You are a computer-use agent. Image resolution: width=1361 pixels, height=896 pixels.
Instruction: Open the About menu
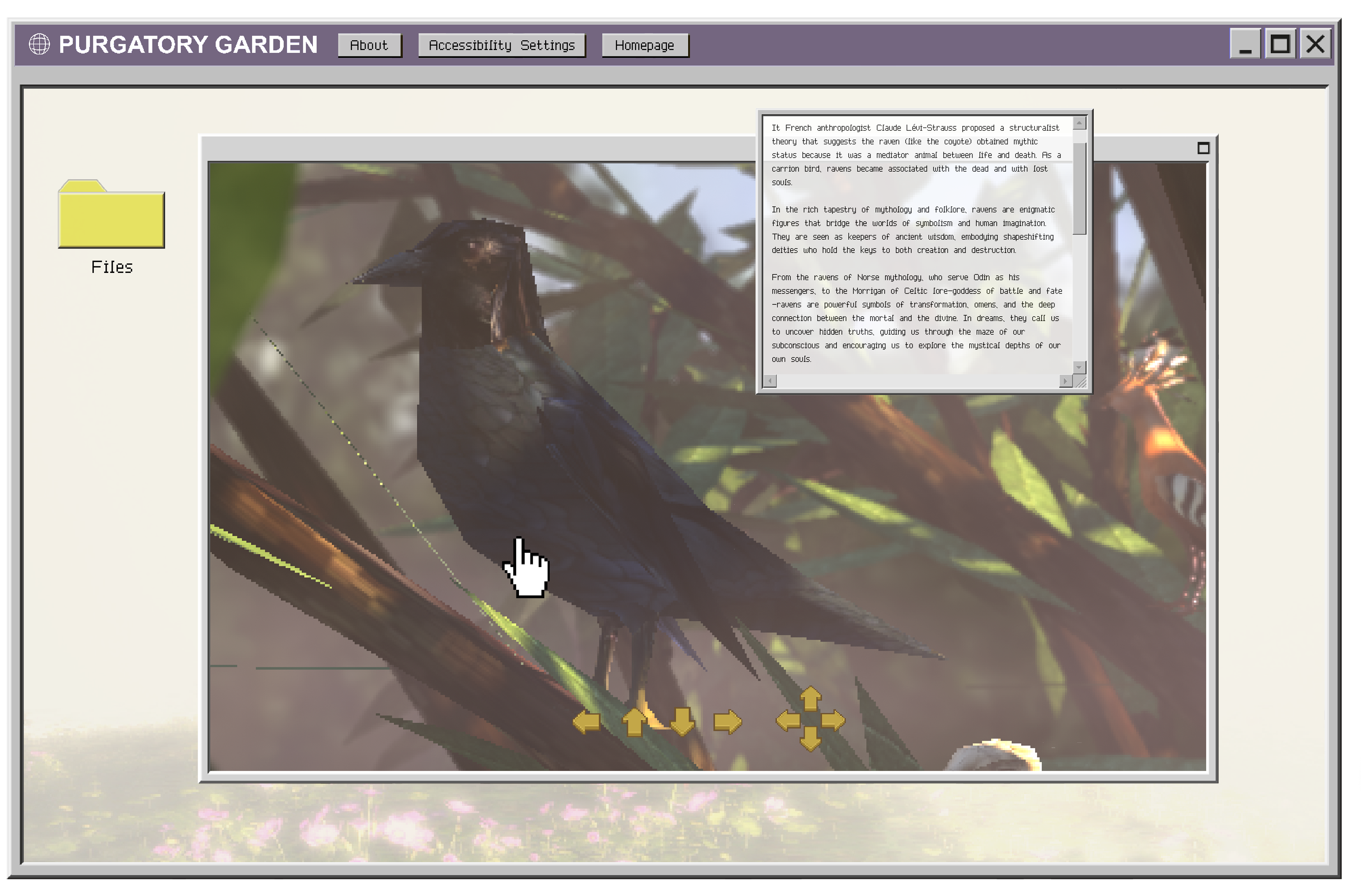coord(369,45)
